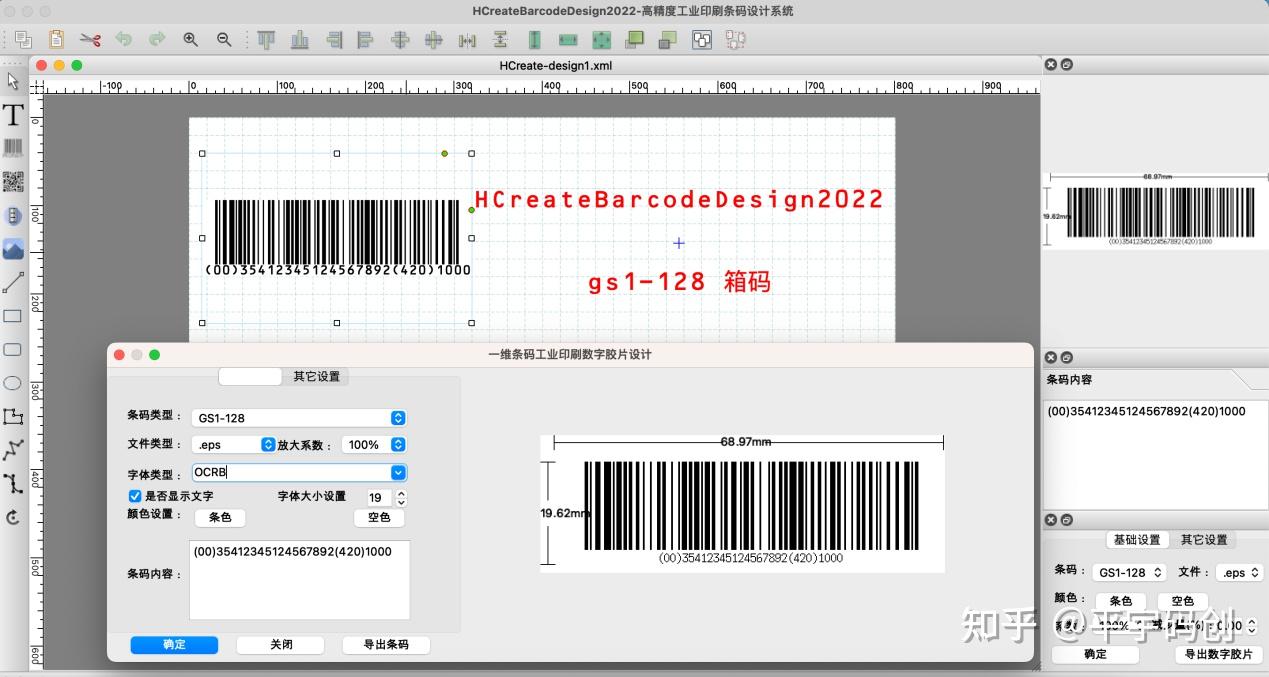The image size is (1269, 677).
Task: Click inside the 条码内容 text field
Action: [299, 580]
